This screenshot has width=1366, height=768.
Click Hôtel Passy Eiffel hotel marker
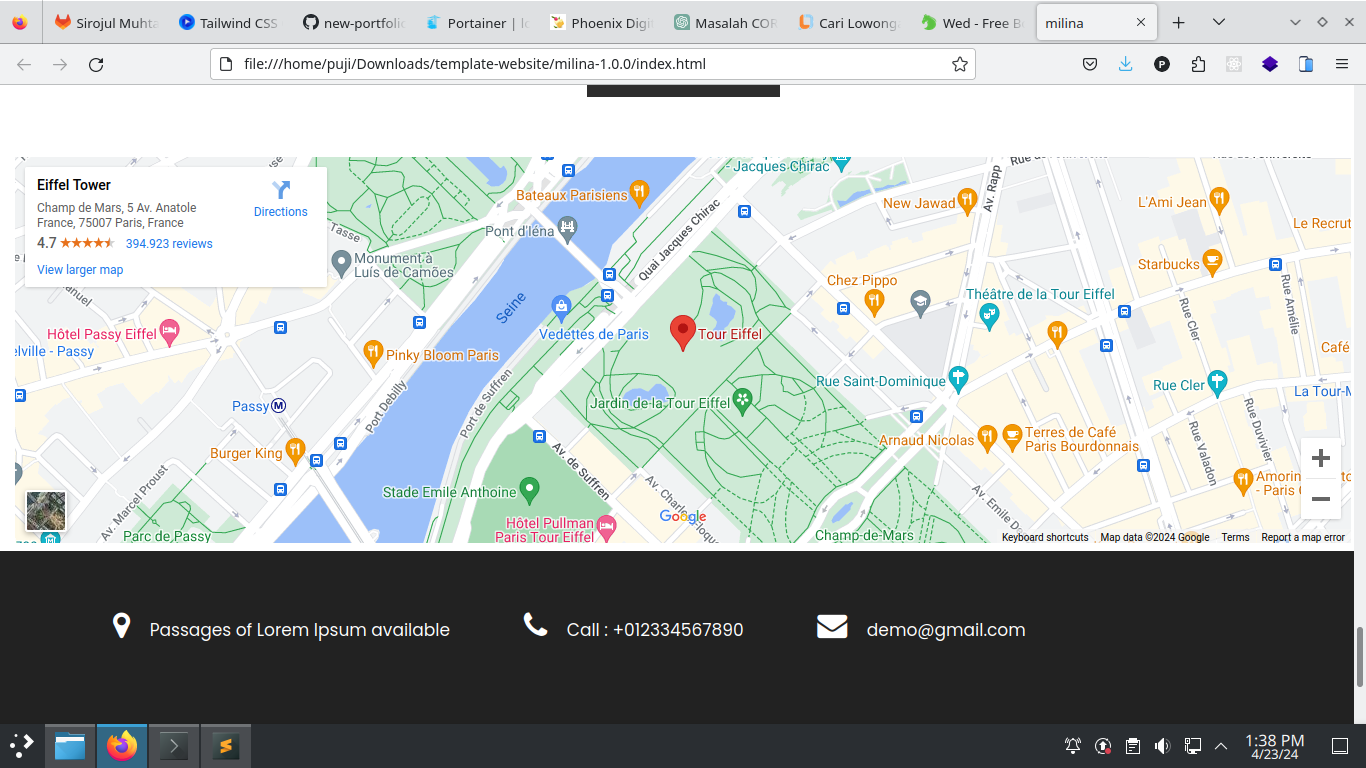pyautogui.click(x=170, y=333)
